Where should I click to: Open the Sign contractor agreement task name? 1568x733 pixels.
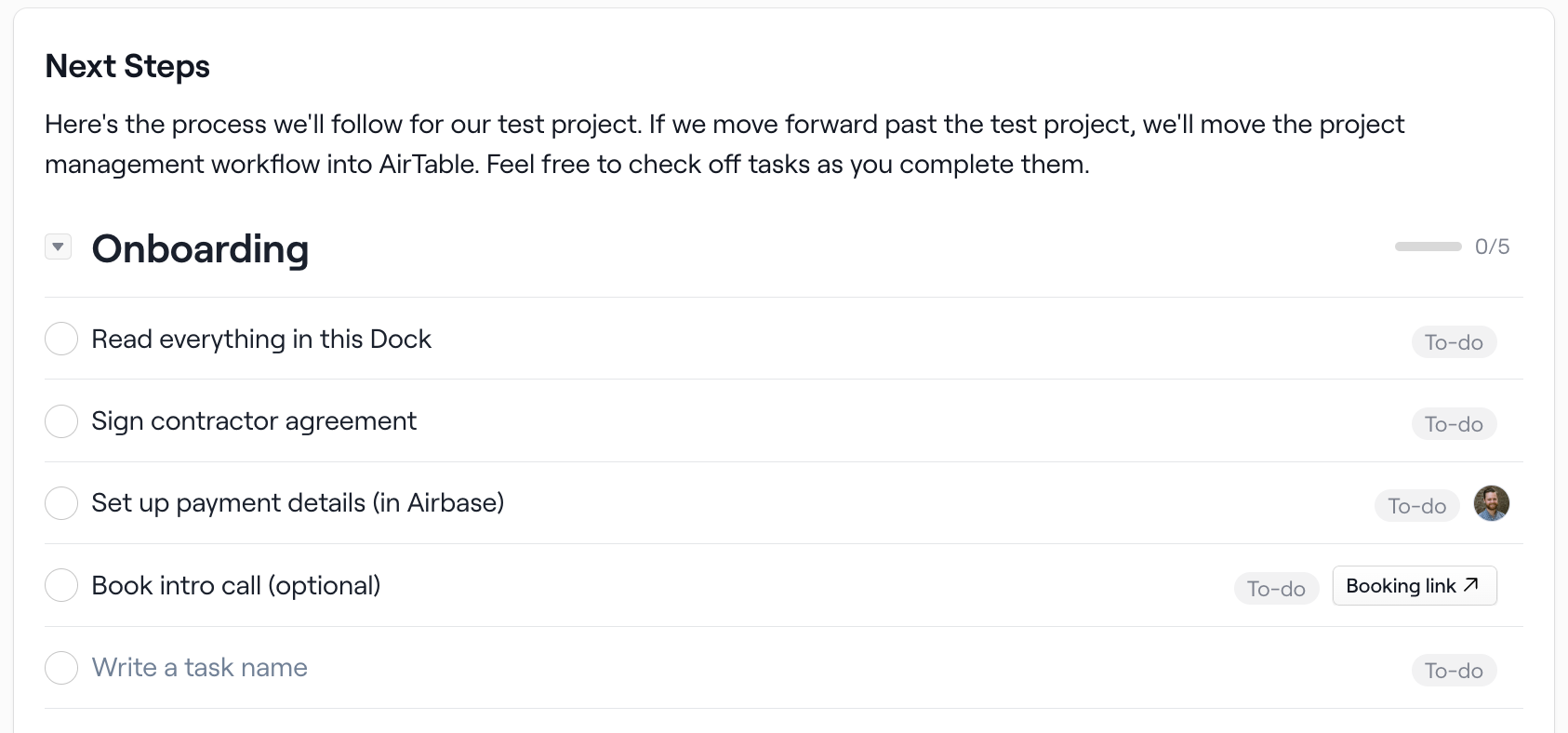coord(254,421)
